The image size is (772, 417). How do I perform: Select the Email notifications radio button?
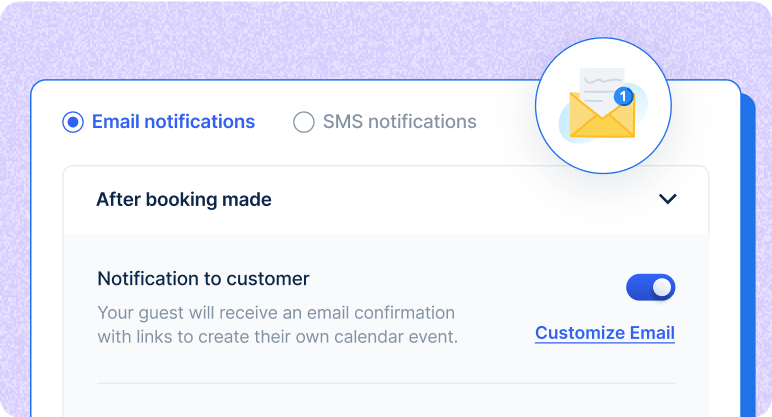tap(73, 122)
